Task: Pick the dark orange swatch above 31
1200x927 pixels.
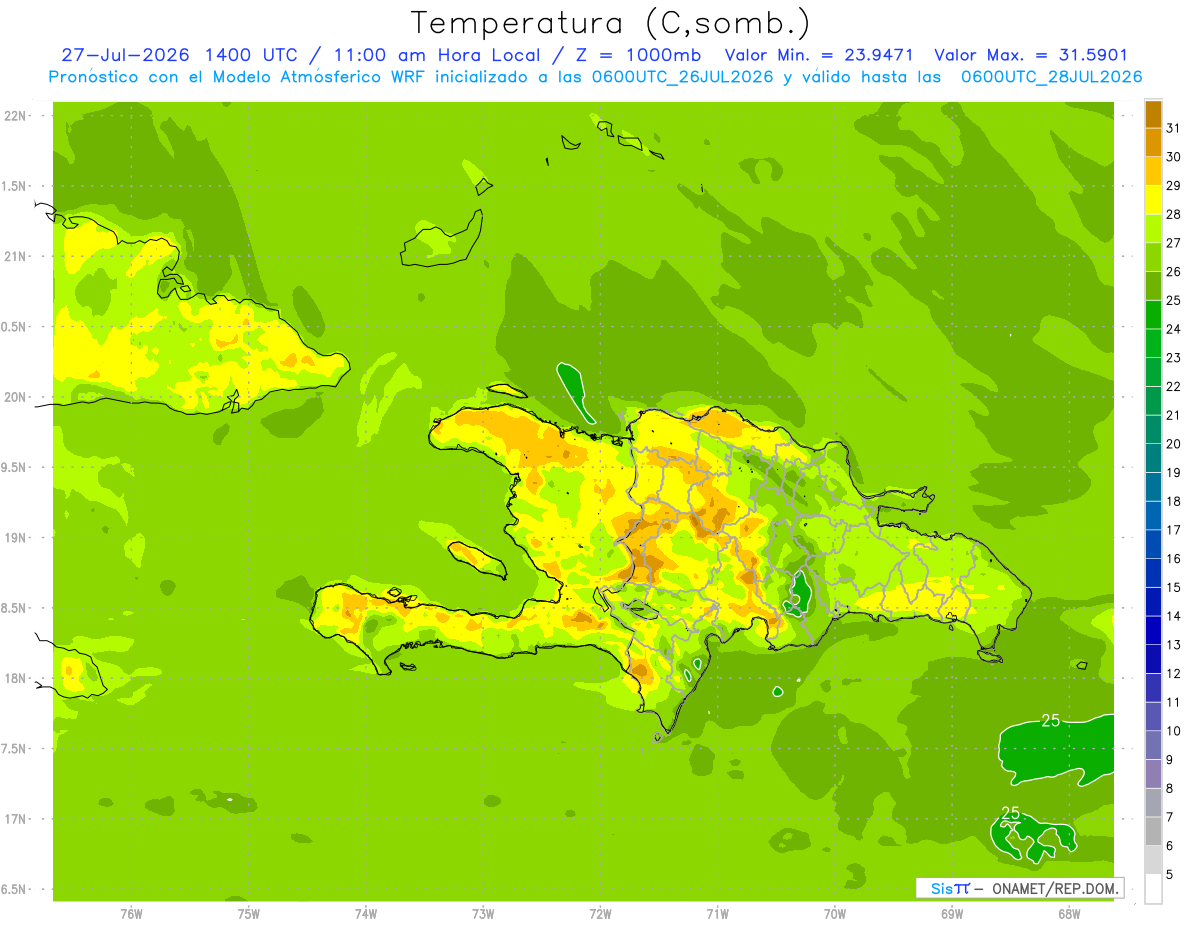Action: (1153, 113)
